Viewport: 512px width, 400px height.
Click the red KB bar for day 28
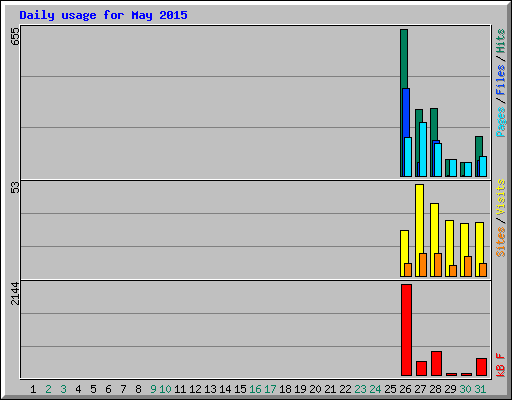click(x=436, y=363)
